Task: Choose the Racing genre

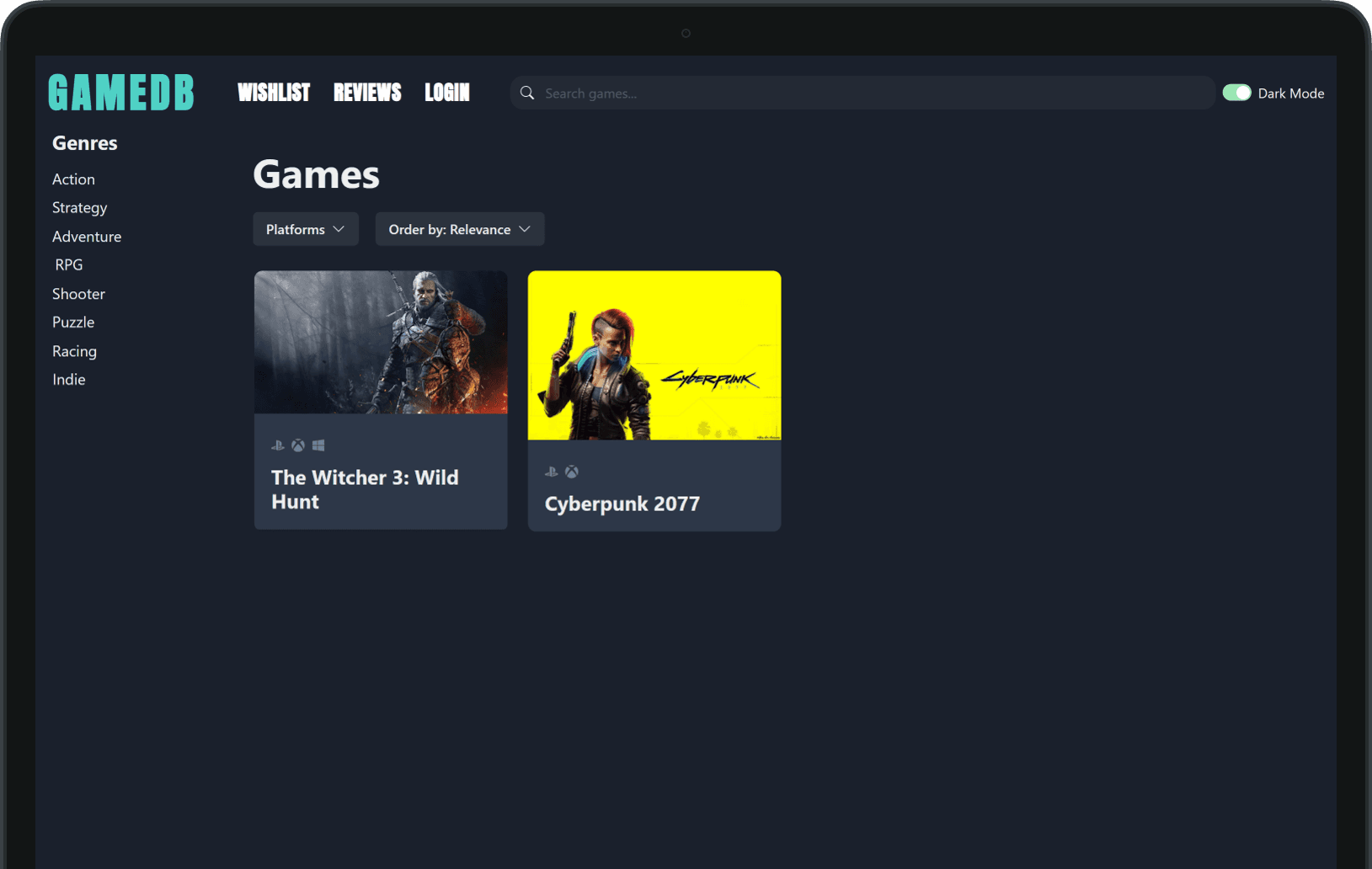Action: coord(74,351)
